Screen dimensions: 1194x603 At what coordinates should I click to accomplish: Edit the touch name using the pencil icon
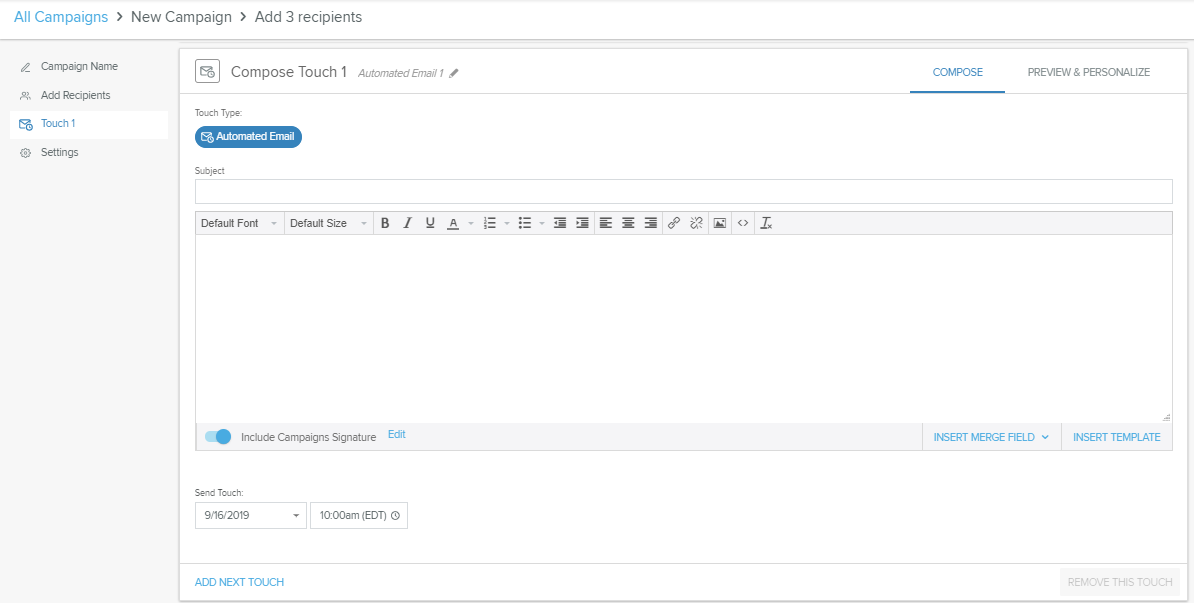pyautogui.click(x=454, y=73)
